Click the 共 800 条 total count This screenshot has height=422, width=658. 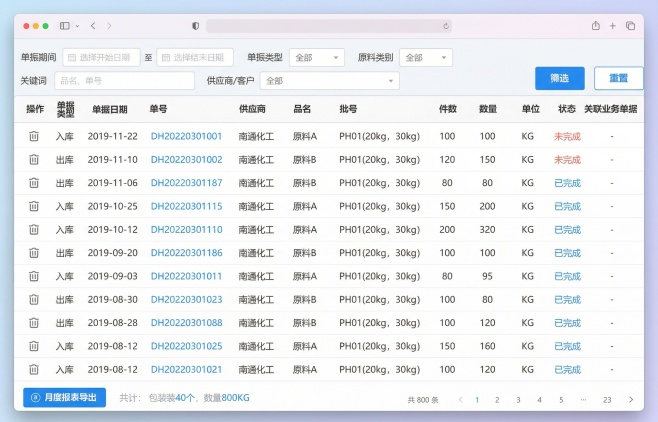[423, 400]
